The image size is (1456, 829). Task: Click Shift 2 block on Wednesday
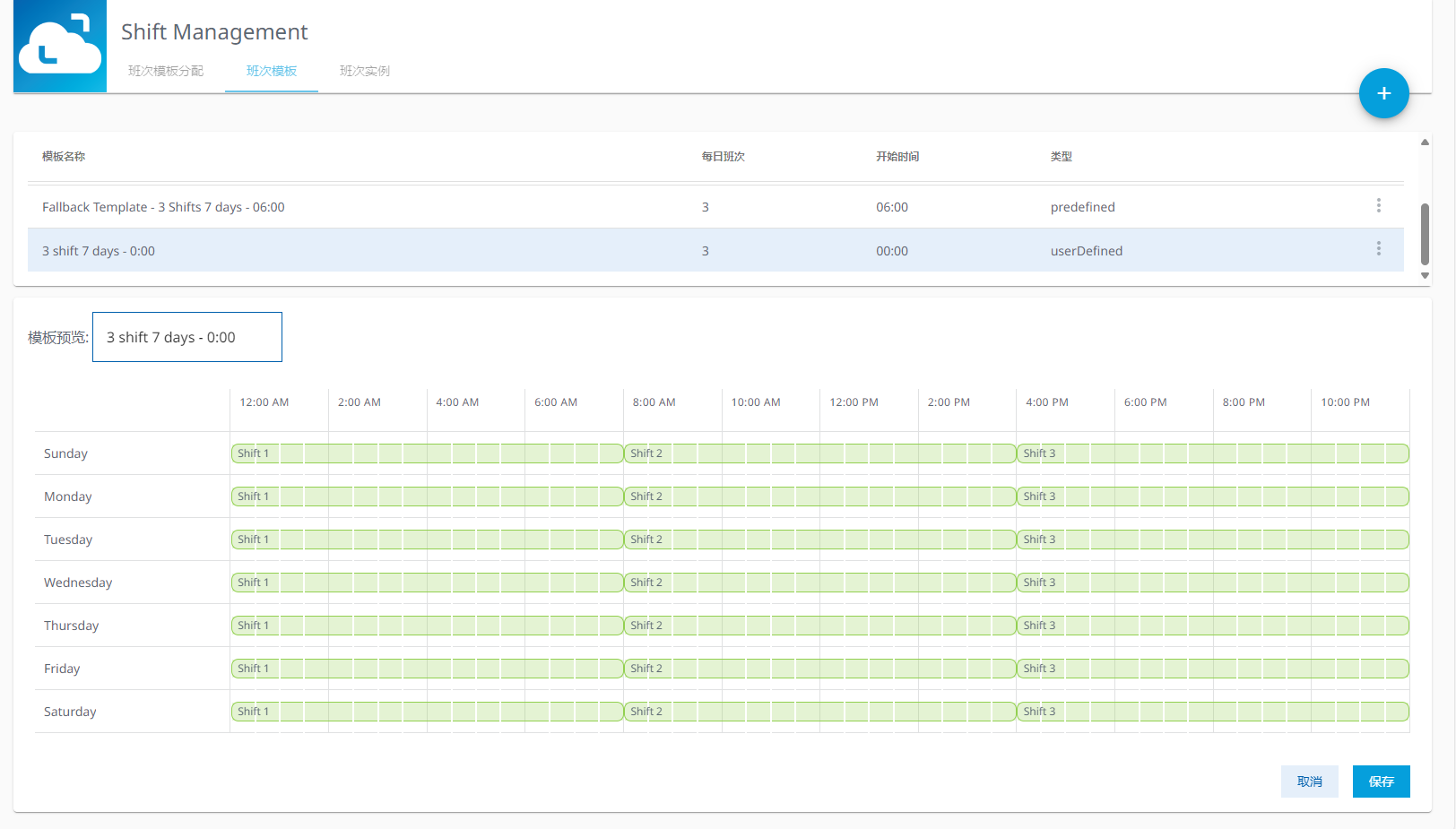tap(819, 583)
